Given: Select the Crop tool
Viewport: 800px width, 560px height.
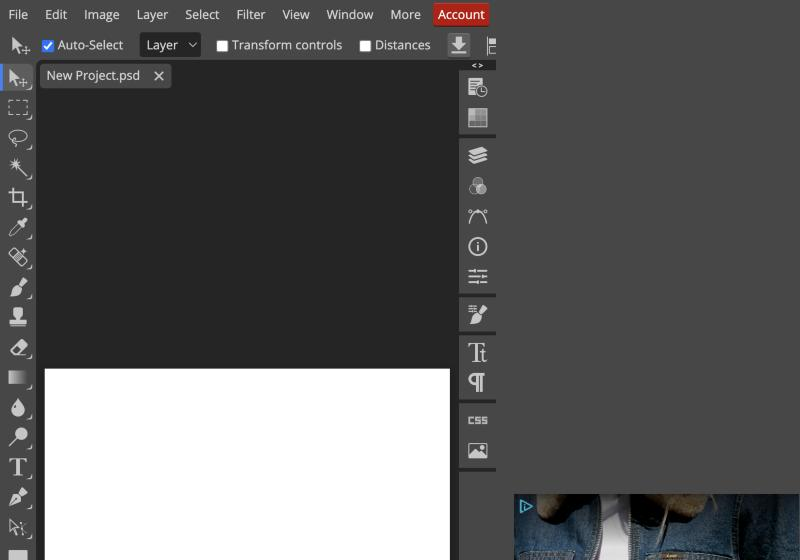Looking at the screenshot, I should pyautogui.click(x=18, y=197).
